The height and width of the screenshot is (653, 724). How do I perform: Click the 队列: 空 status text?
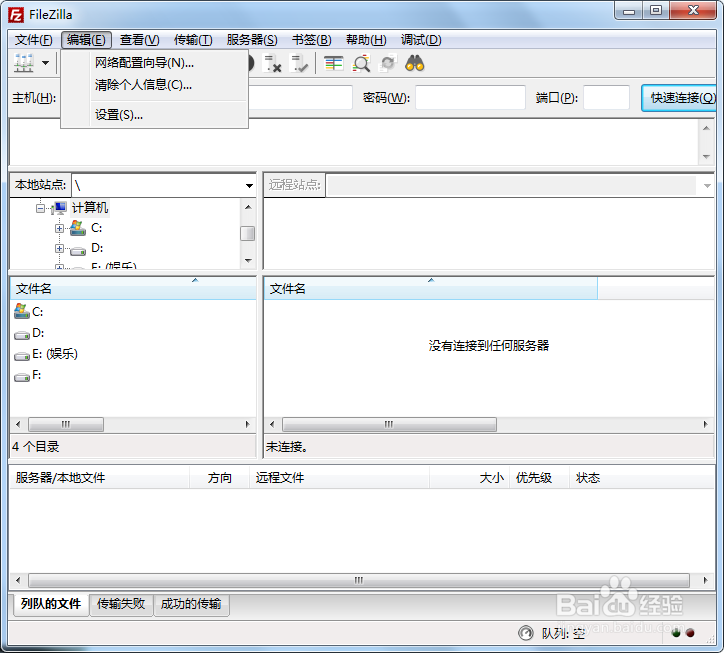(x=563, y=633)
